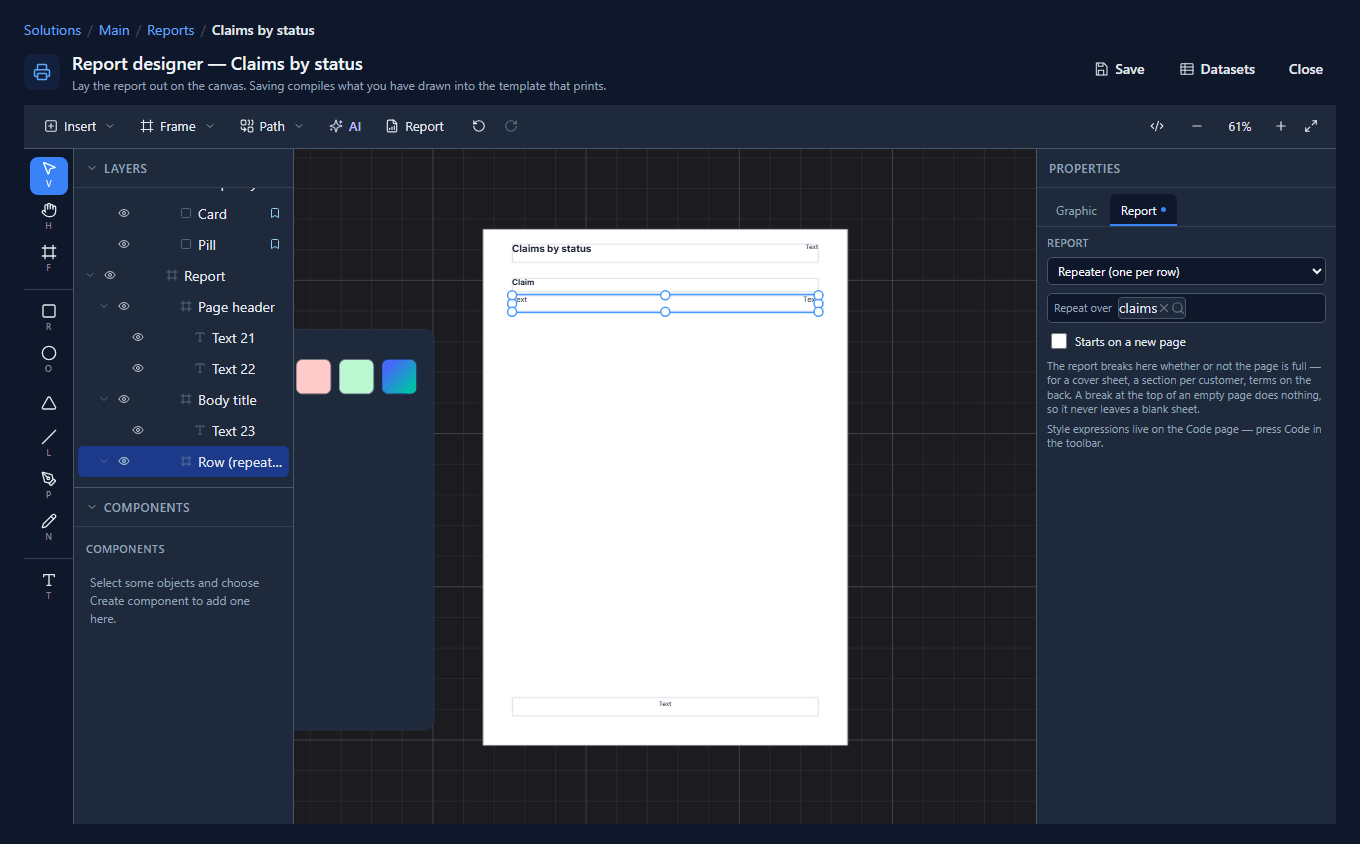This screenshot has height=844, width=1360.
Task: Redo the last undone action
Action: pyautogui.click(x=511, y=126)
